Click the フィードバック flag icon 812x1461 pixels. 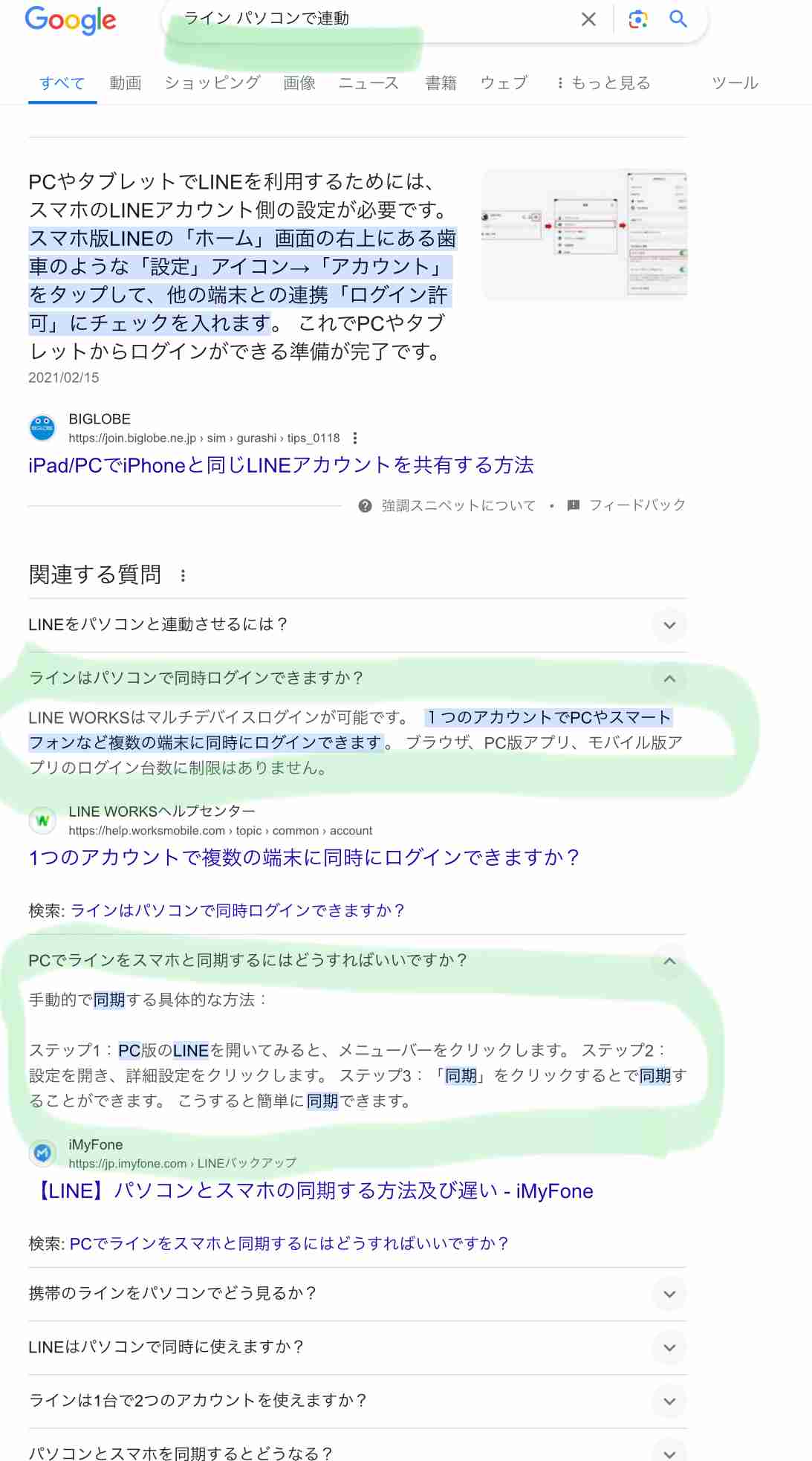(574, 505)
